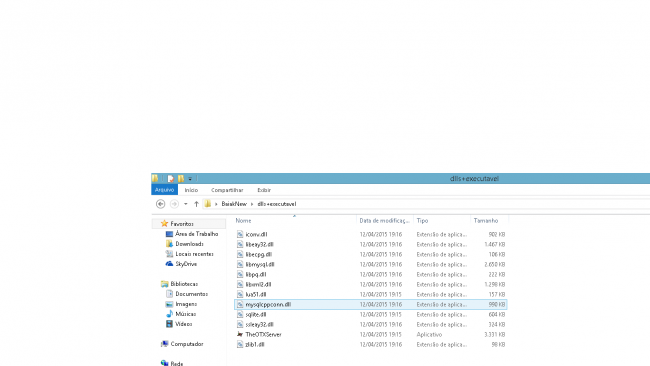Click the Explorer folder icon in title bar corner
Image resolution: width=650 pixels, height=366 pixels.
point(155,178)
